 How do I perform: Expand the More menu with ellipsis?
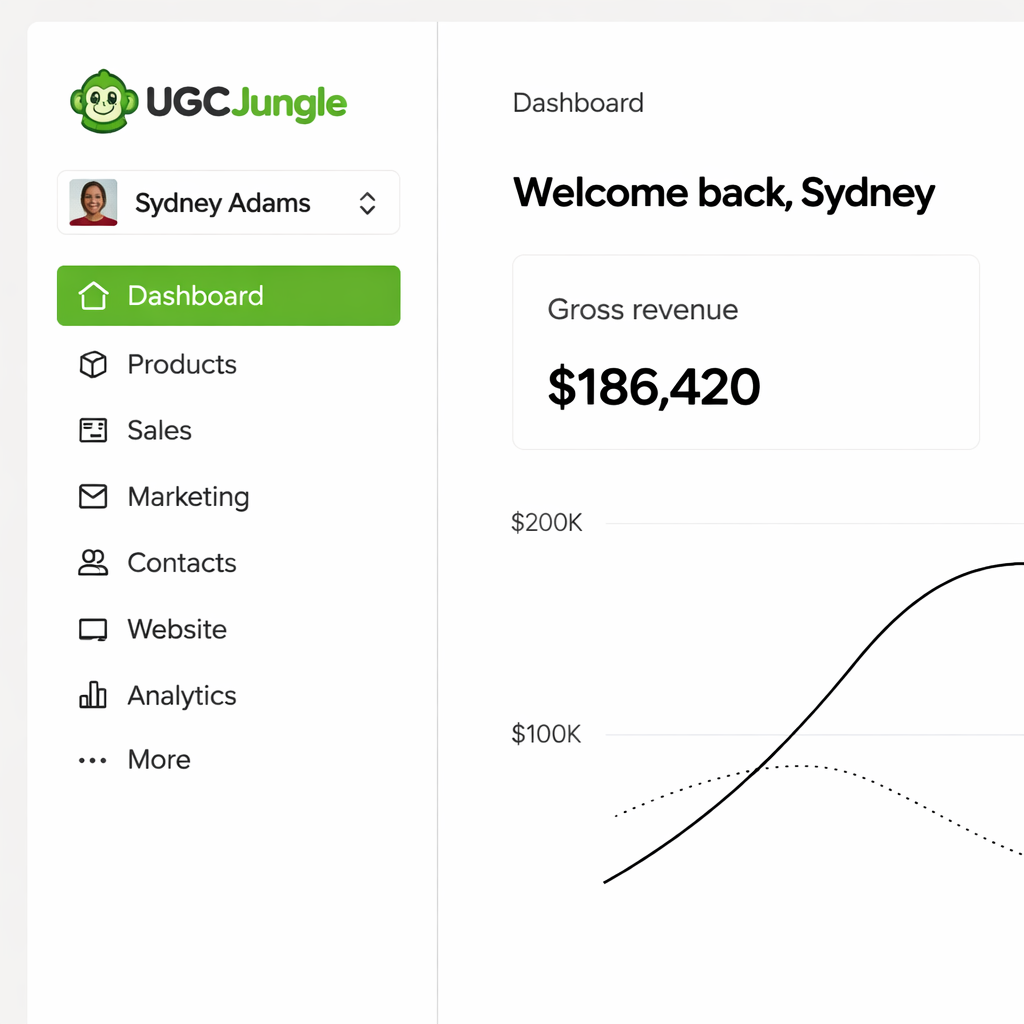click(92, 760)
